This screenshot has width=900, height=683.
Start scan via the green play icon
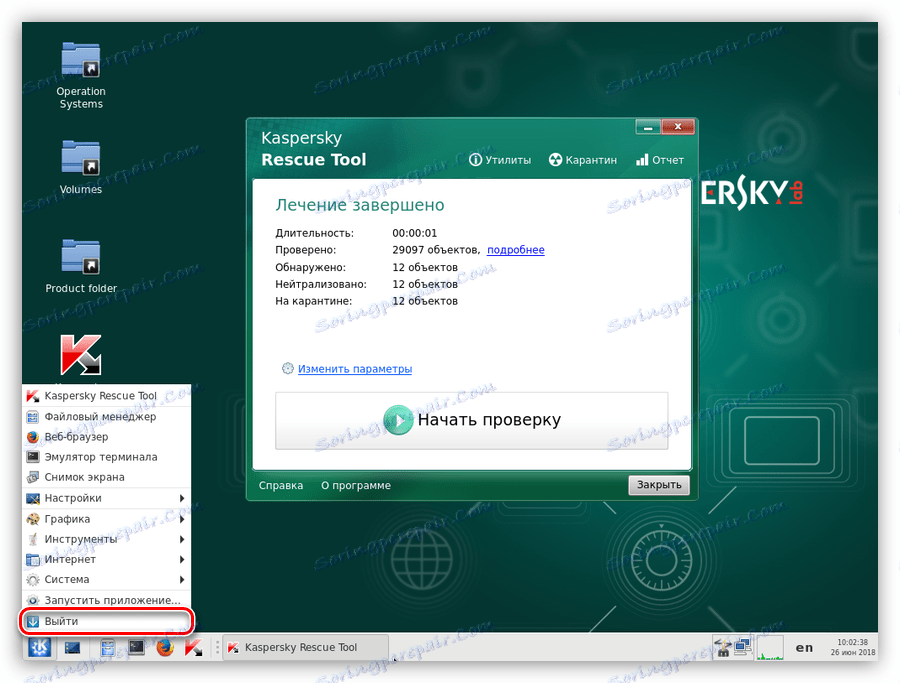pos(398,420)
